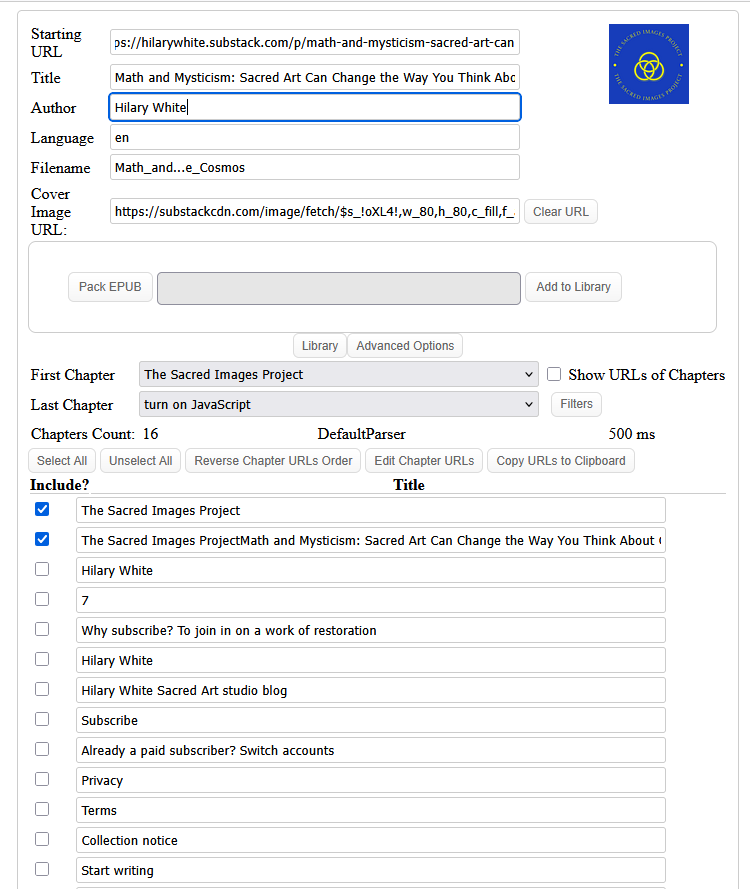The height and width of the screenshot is (889, 750).
Task: Click Unselect All chapters
Action: pos(141,461)
